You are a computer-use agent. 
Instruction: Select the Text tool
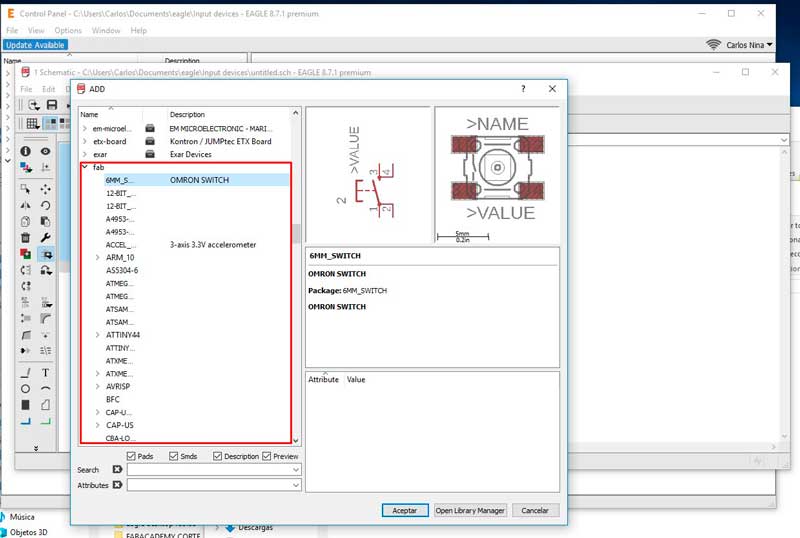click(x=45, y=373)
